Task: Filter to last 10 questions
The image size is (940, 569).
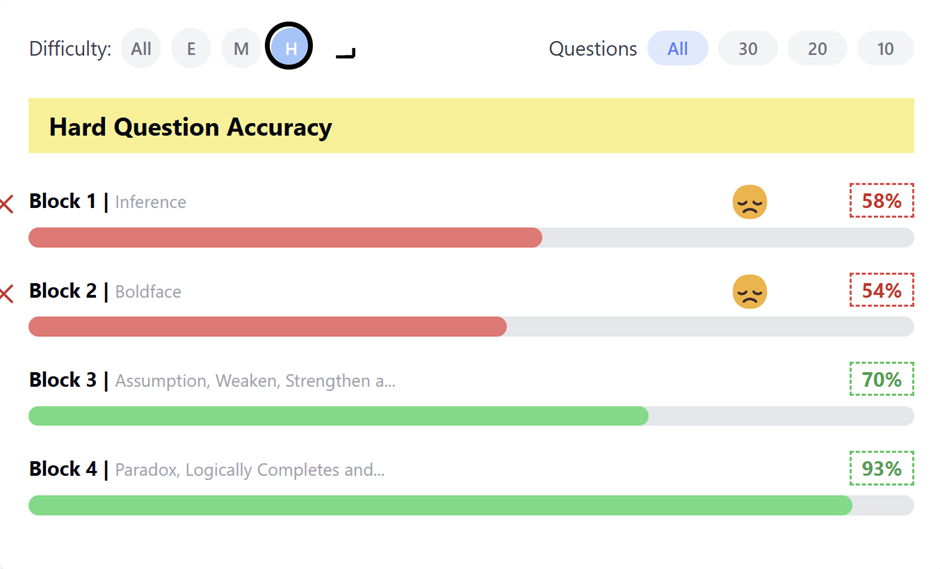Action: [x=885, y=48]
